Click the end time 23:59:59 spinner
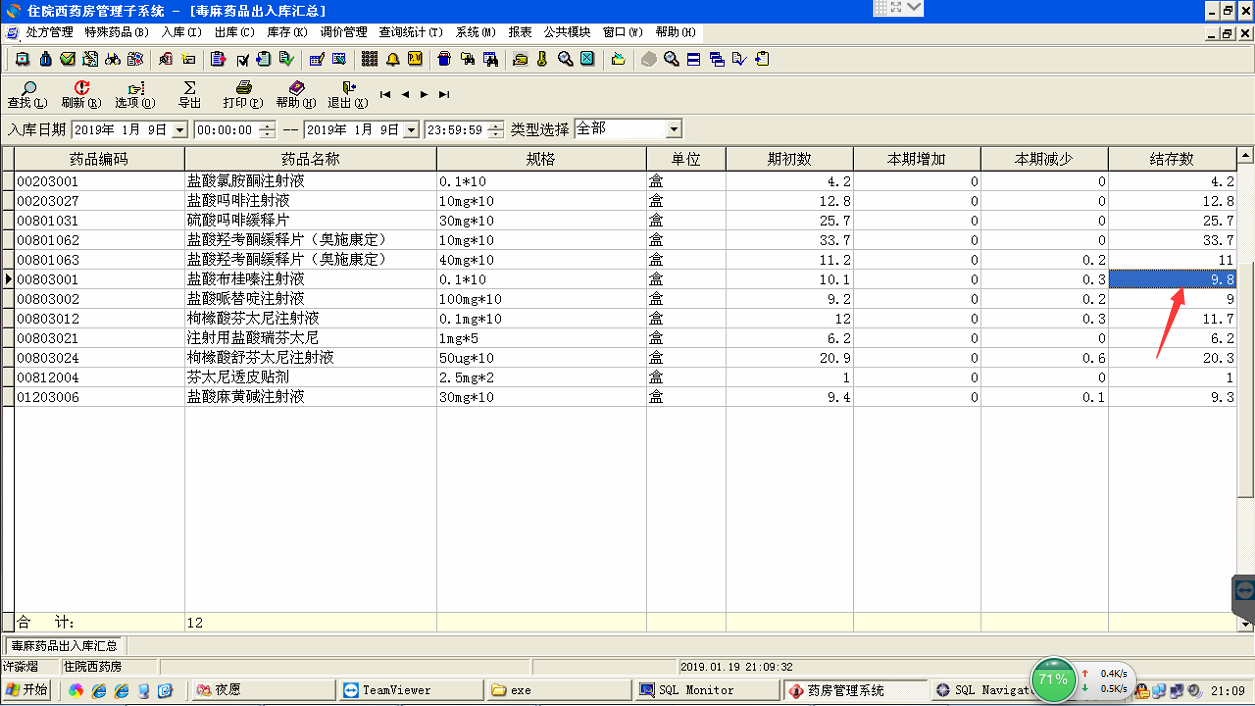 pos(496,130)
